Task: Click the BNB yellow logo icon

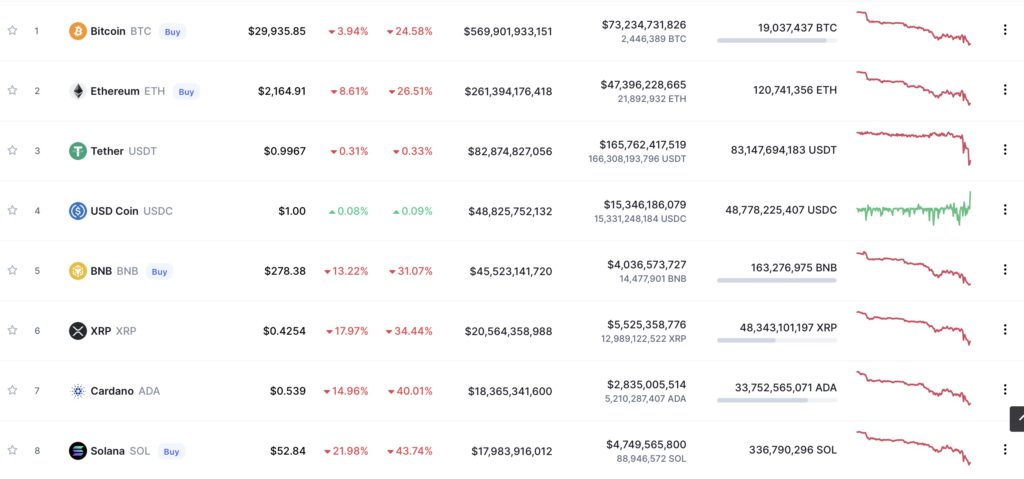Action: 77,271
